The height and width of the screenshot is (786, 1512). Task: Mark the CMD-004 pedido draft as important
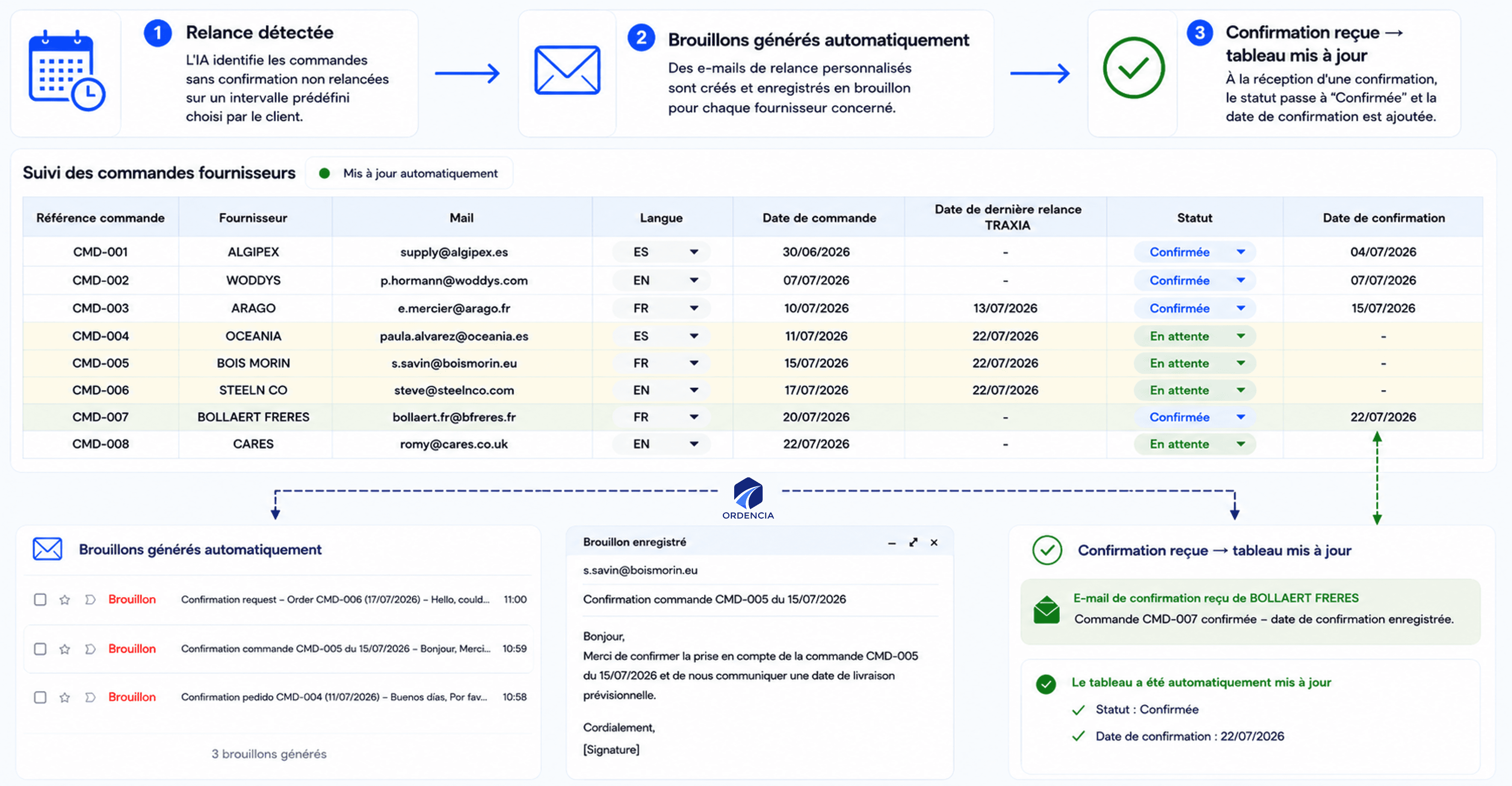pyautogui.click(x=90, y=697)
